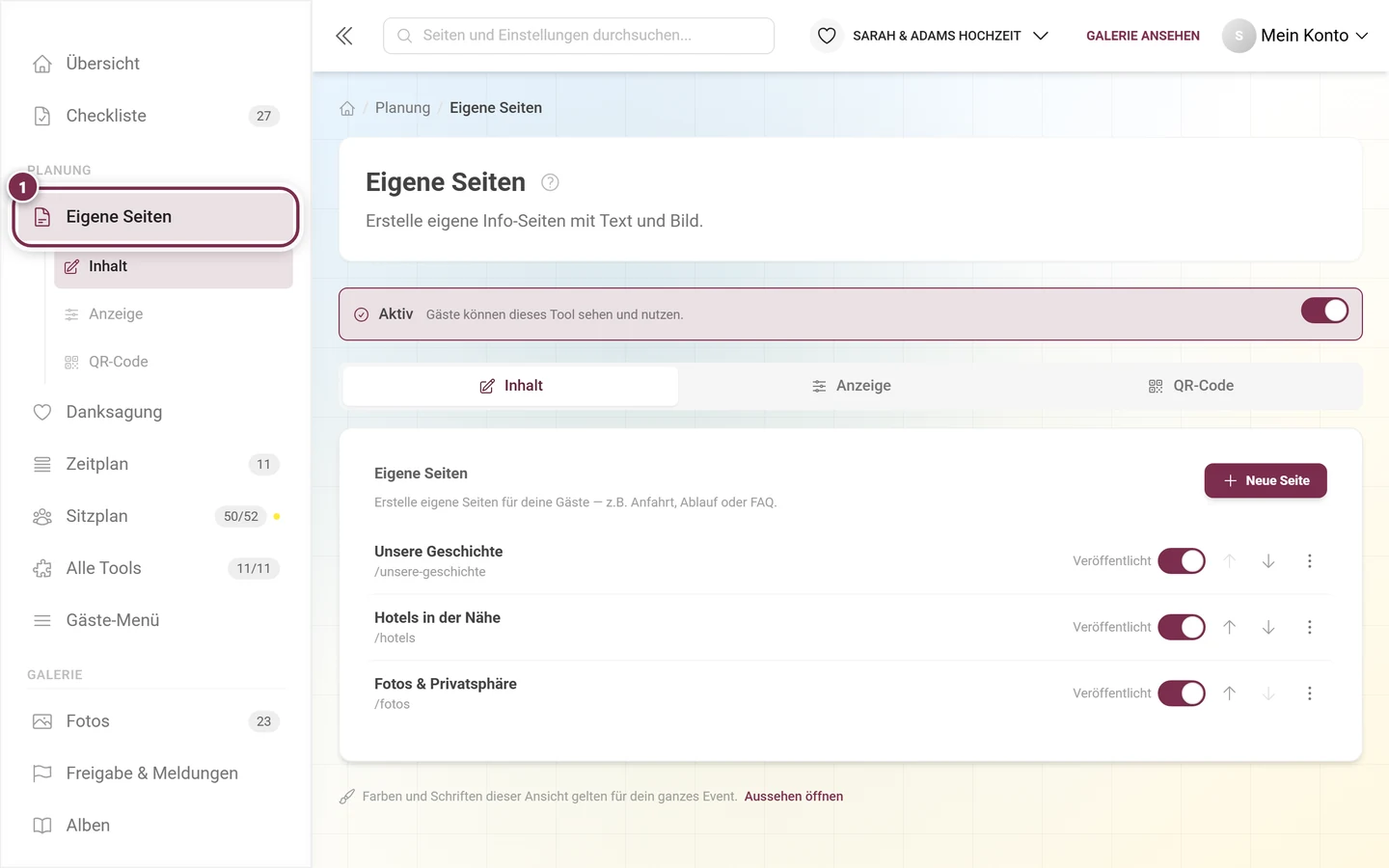
Task: Click the Fotos & Privatsphäre page title
Action: point(446,684)
